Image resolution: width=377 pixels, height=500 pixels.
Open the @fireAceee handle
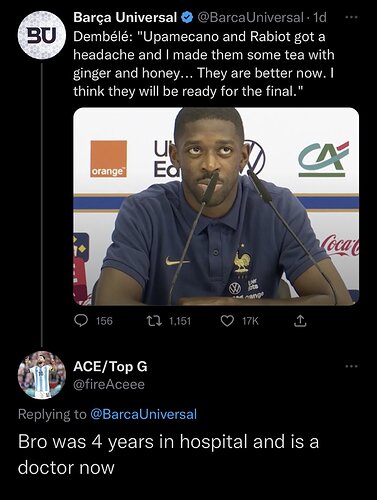(109, 384)
